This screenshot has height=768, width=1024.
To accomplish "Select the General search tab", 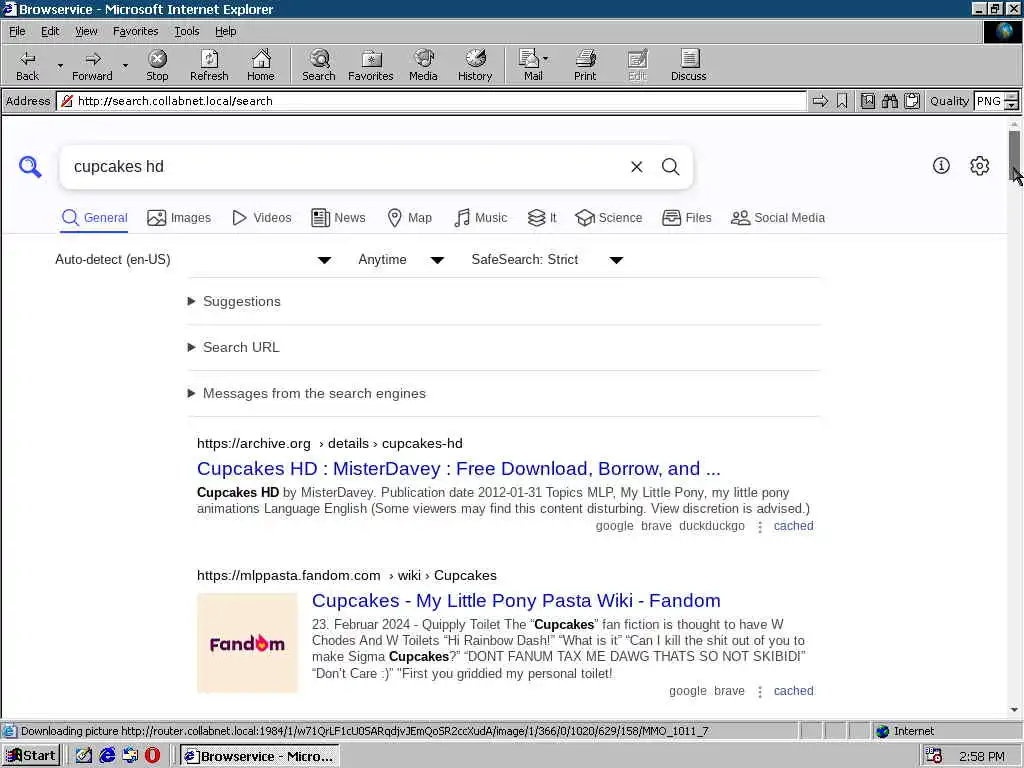I will coord(95,217).
